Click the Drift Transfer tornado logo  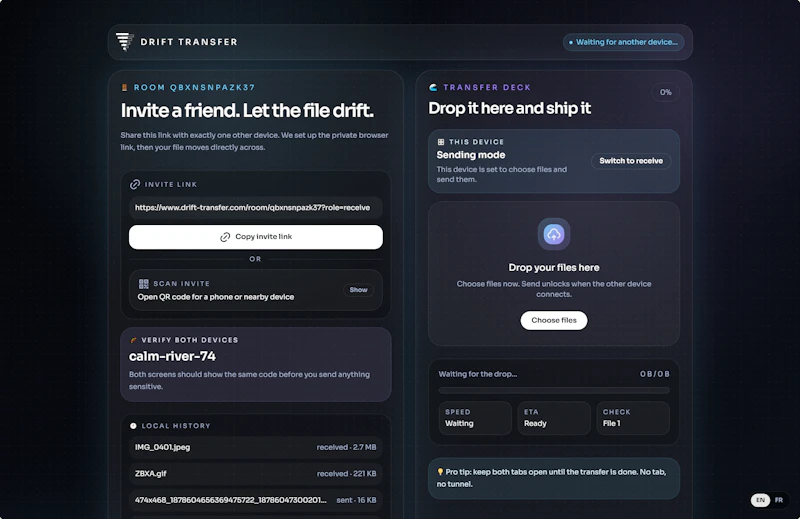[124, 42]
